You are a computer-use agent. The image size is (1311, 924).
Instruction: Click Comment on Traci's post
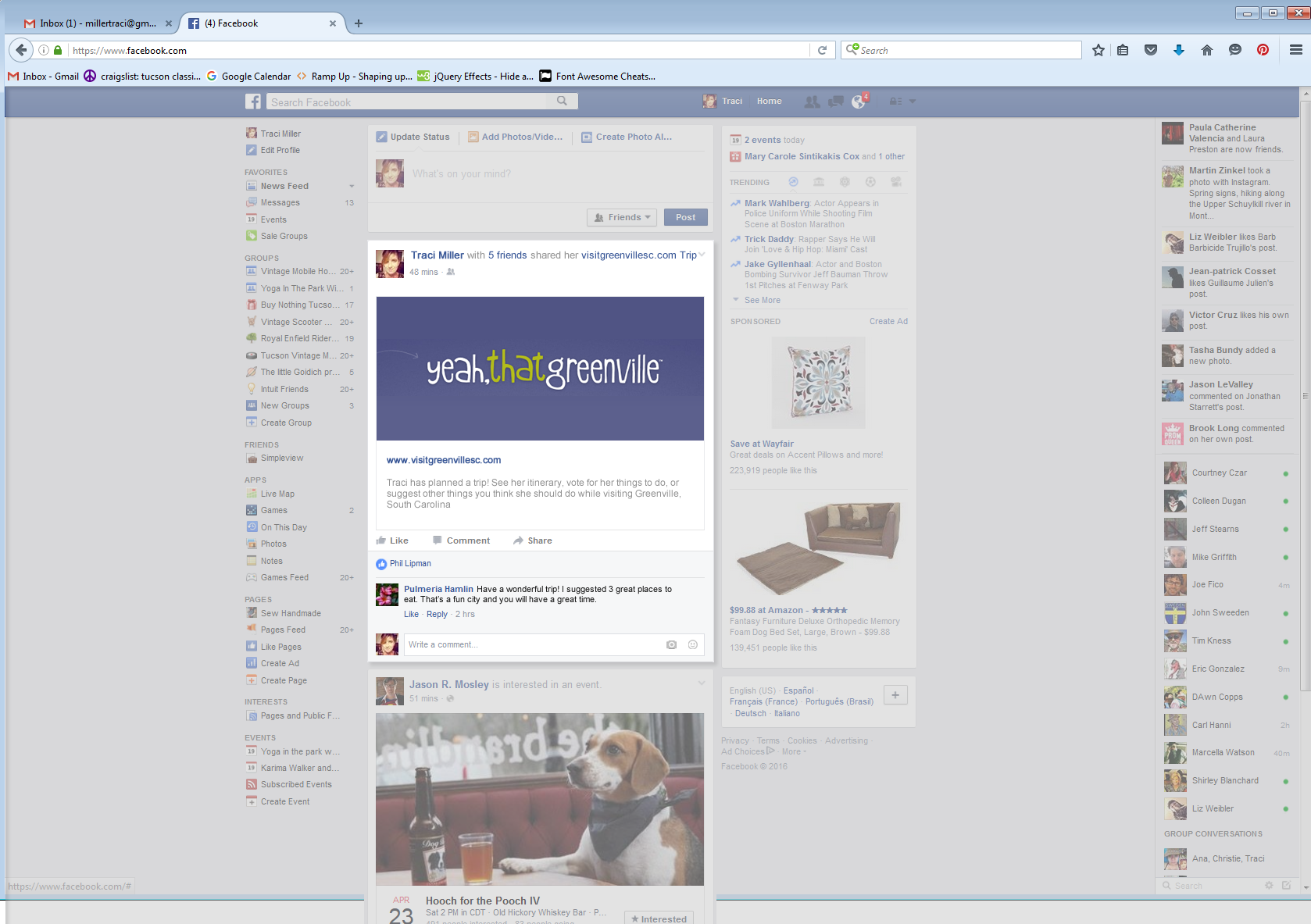pyautogui.click(x=462, y=540)
